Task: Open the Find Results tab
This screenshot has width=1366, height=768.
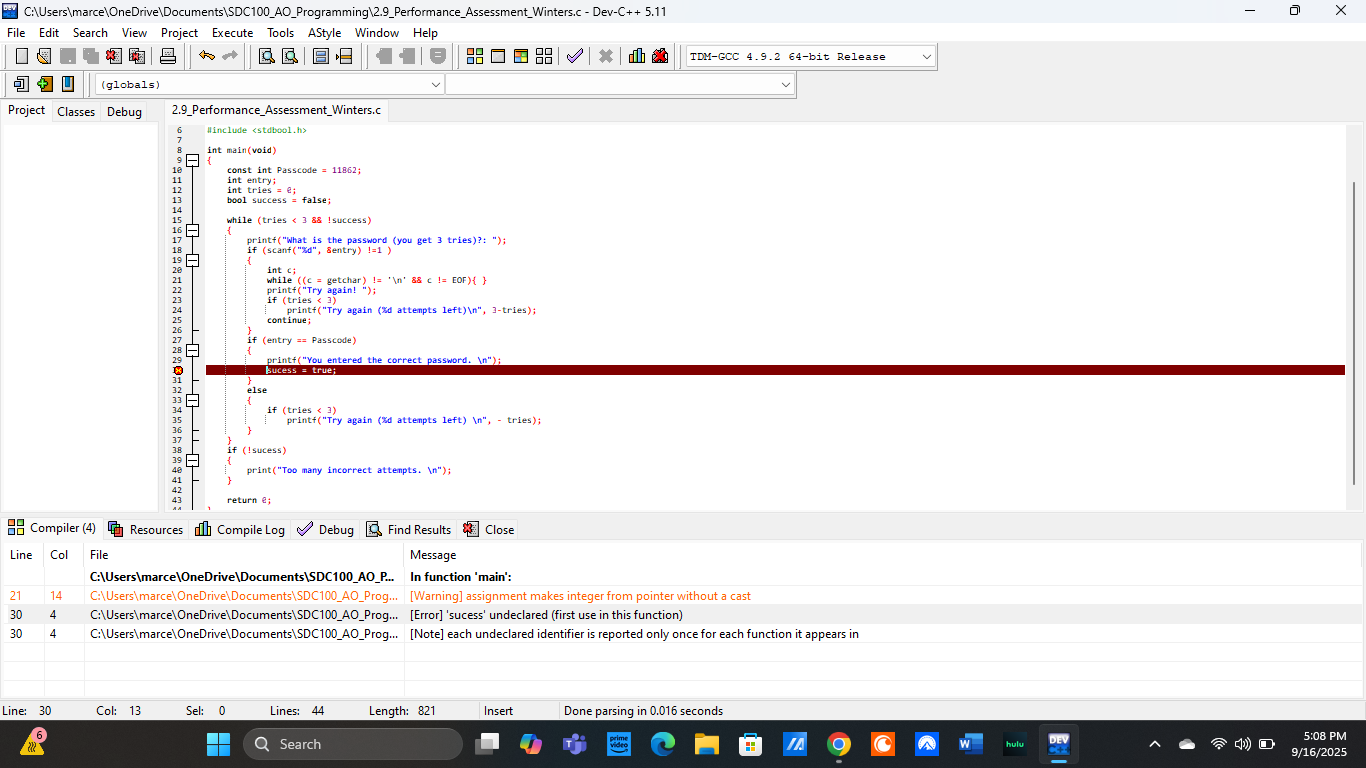Action: (409, 529)
